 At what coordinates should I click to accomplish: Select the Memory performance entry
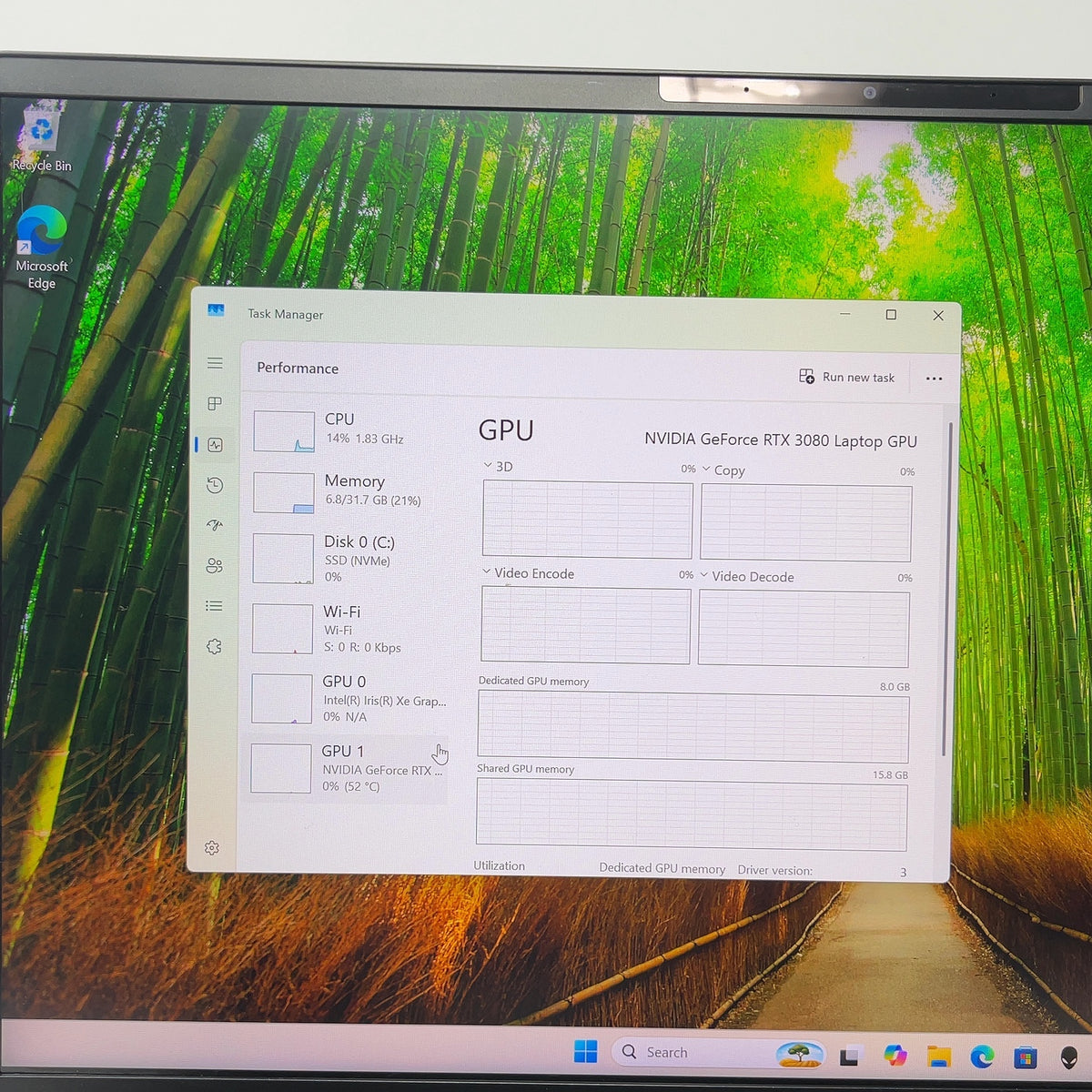349,491
